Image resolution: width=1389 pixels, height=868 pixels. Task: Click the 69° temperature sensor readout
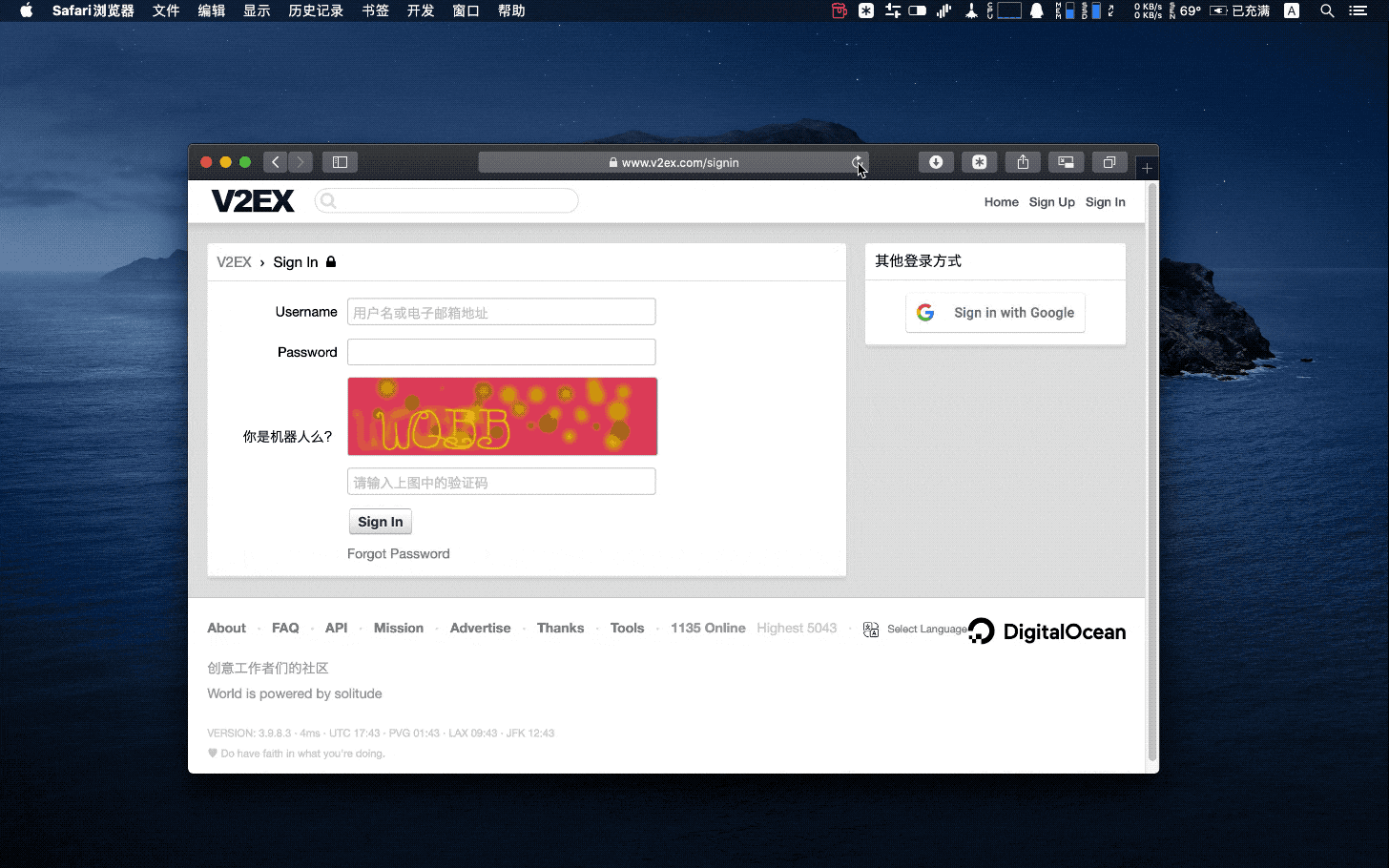pos(1186,10)
